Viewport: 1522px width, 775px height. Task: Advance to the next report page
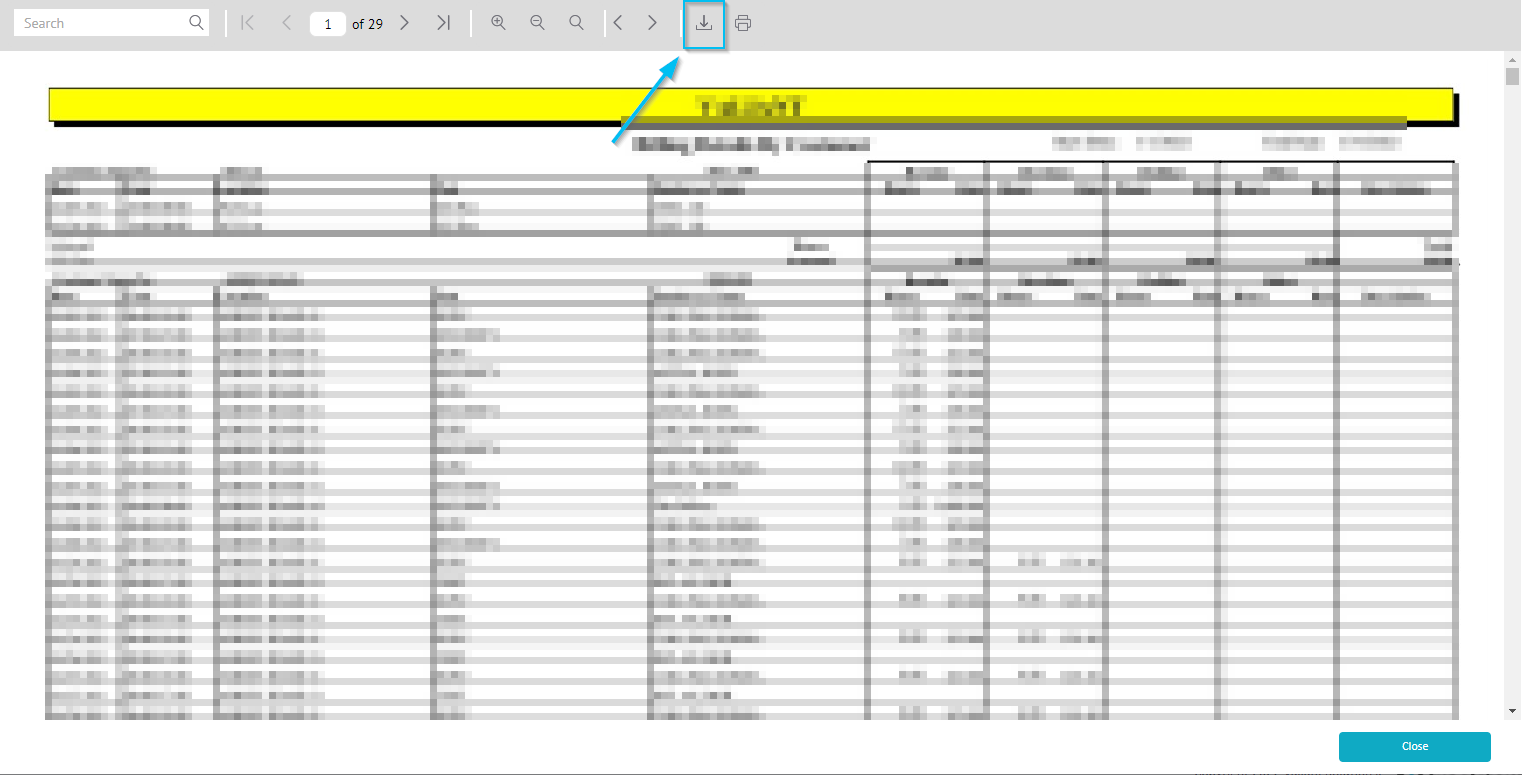click(x=404, y=23)
